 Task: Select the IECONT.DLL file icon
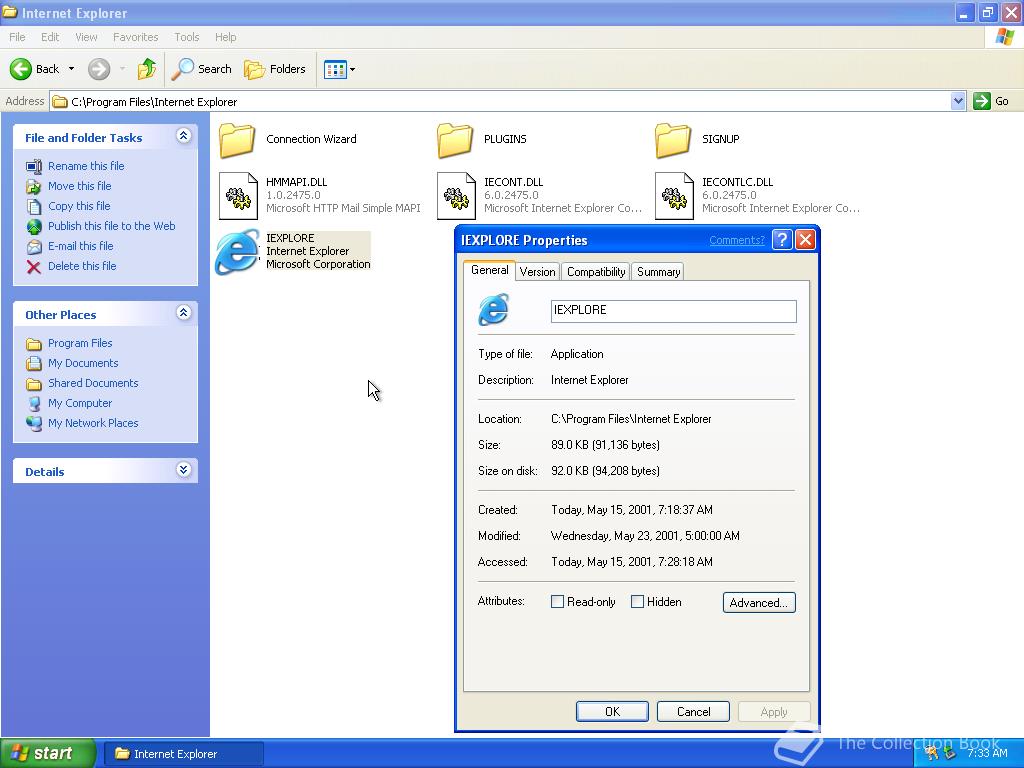(456, 196)
